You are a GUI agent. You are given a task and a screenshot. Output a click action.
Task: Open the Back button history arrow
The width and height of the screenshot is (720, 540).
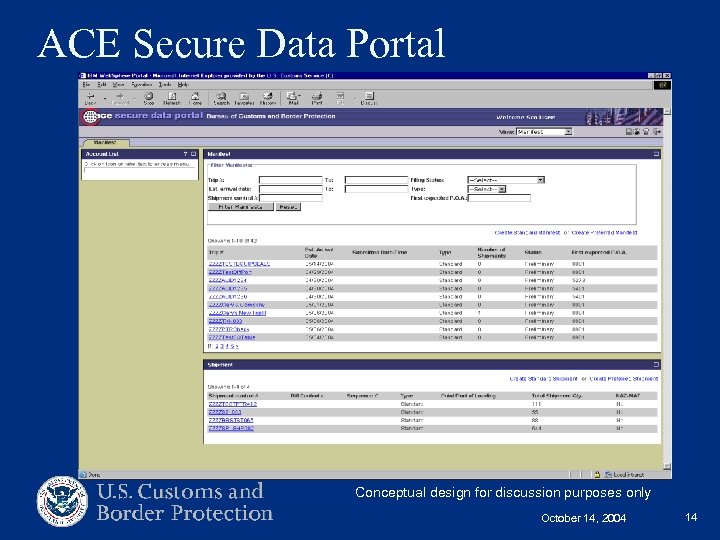[105, 98]
